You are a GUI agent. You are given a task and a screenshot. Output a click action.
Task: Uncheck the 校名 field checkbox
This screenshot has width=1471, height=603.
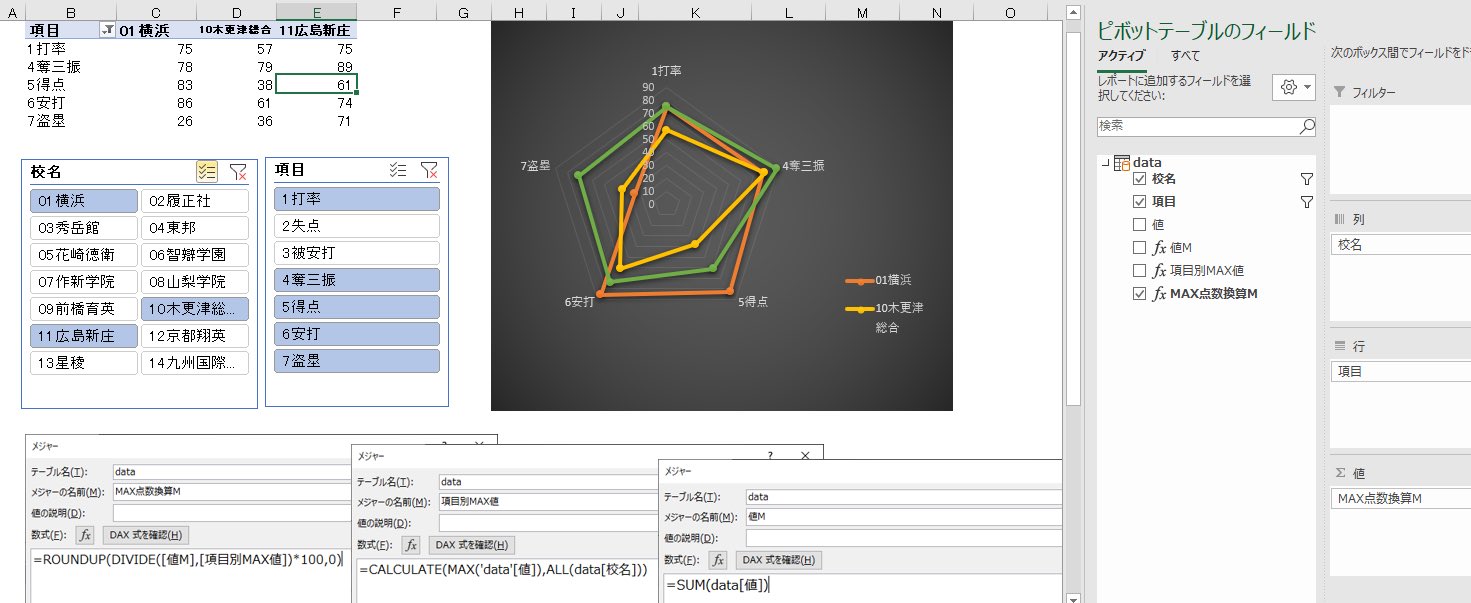tap(1139, 179)
